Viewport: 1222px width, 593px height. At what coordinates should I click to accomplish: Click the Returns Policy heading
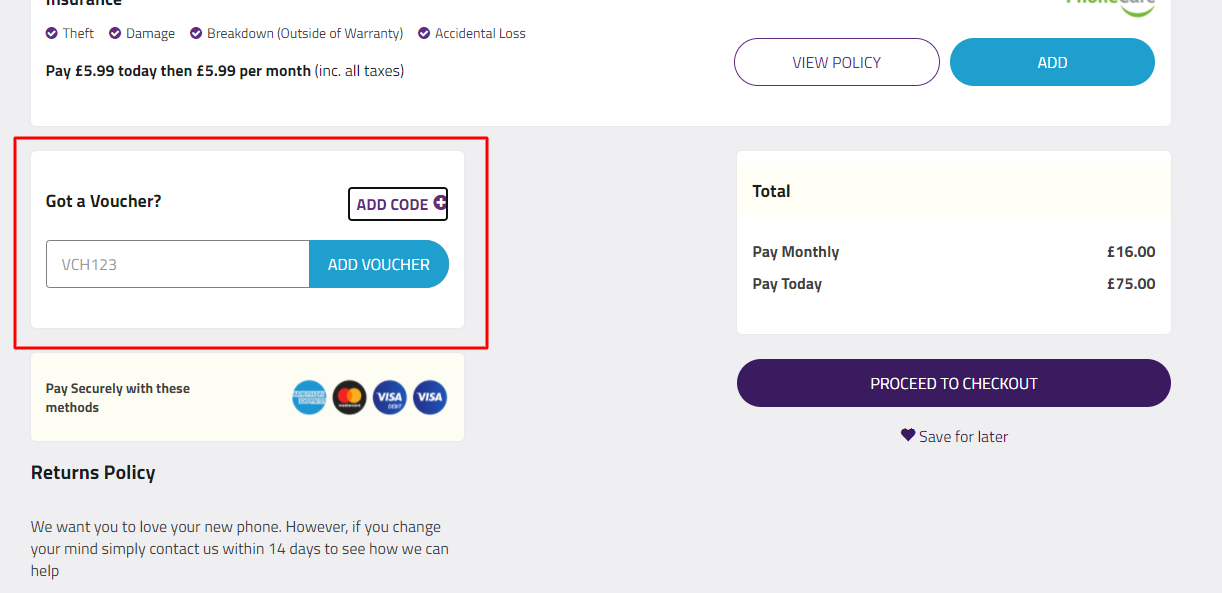pyautogui.click(x=92, y=472)
